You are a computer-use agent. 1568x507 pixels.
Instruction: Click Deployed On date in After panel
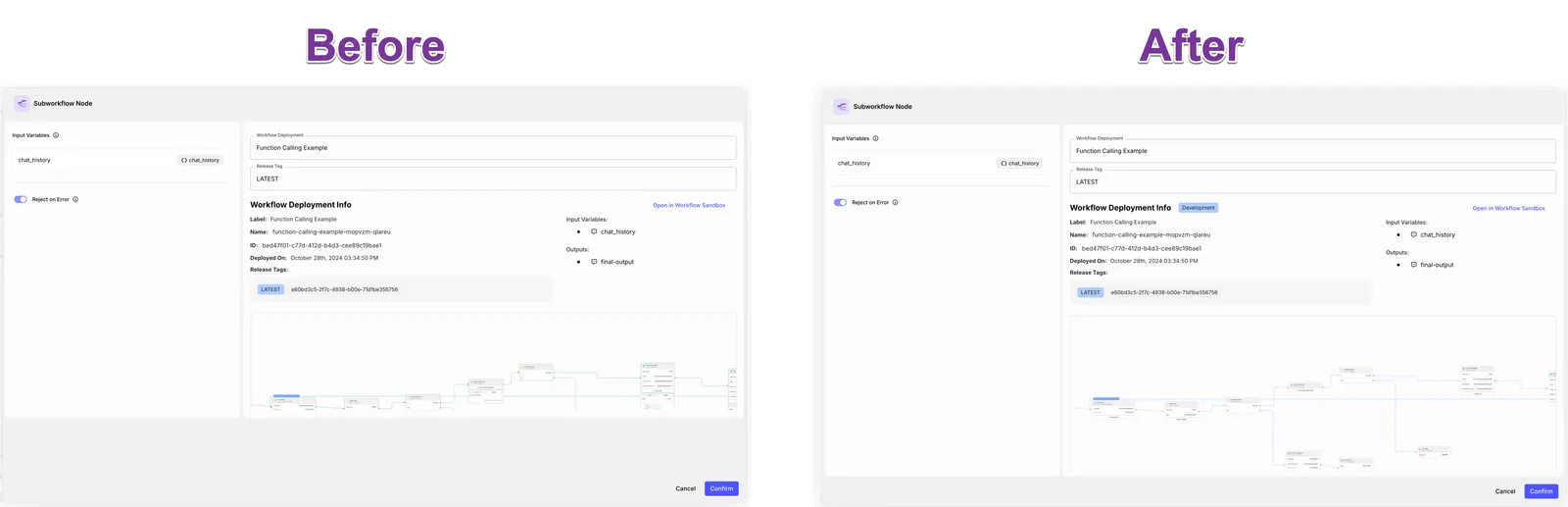(x=1153, y=261)
